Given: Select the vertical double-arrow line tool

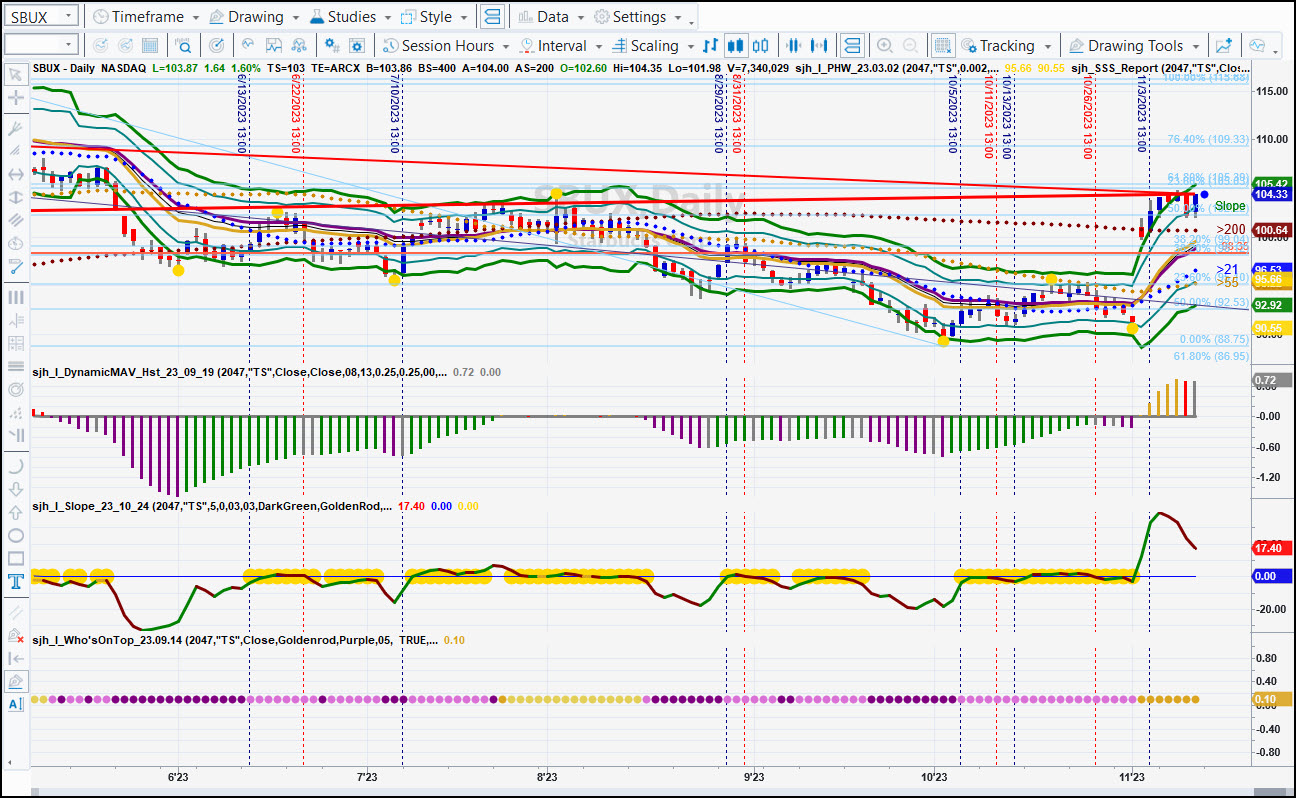Looking at the screenshot, I should 15,199.
